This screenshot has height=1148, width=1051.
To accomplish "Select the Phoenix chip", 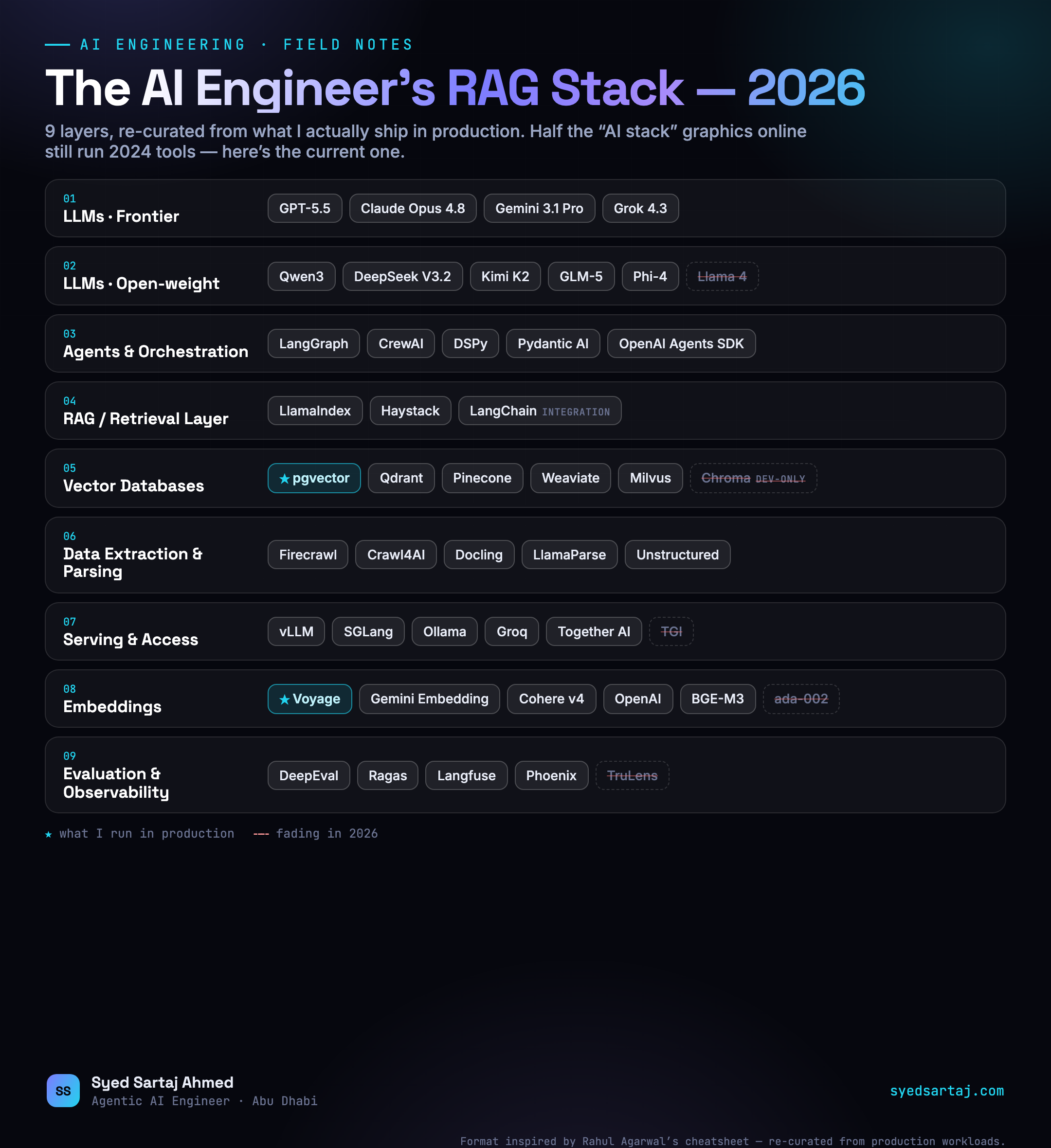I will (x=551, y=775).
